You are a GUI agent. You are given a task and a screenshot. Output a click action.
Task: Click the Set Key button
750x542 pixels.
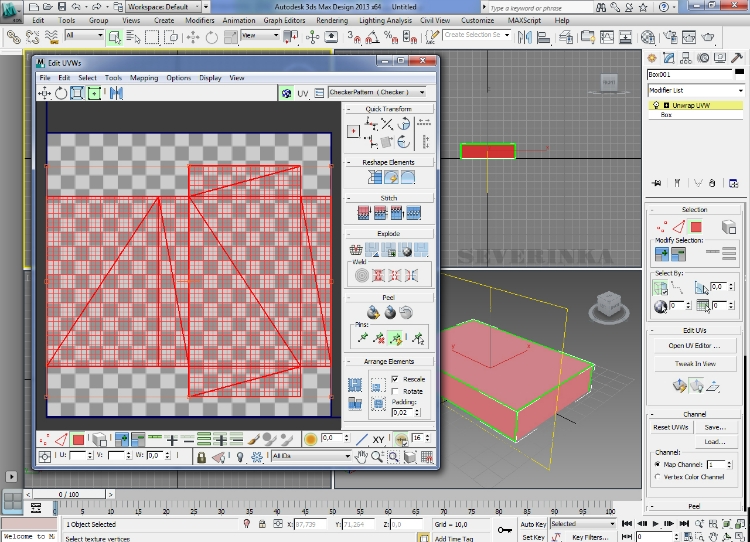[x=533, y=537]
